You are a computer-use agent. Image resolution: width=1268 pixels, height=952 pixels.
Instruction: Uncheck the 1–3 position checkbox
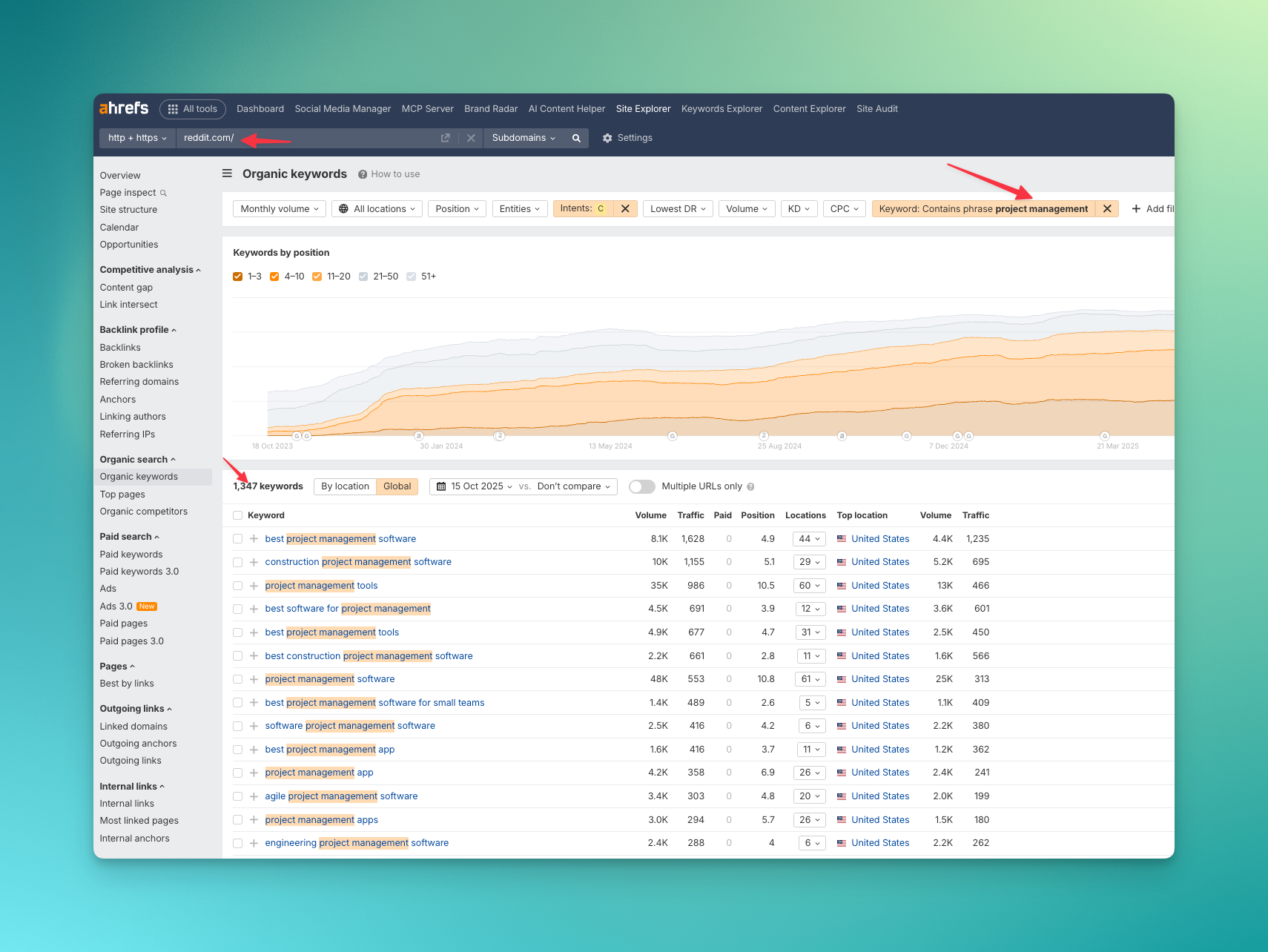click(x=238, y=277)
